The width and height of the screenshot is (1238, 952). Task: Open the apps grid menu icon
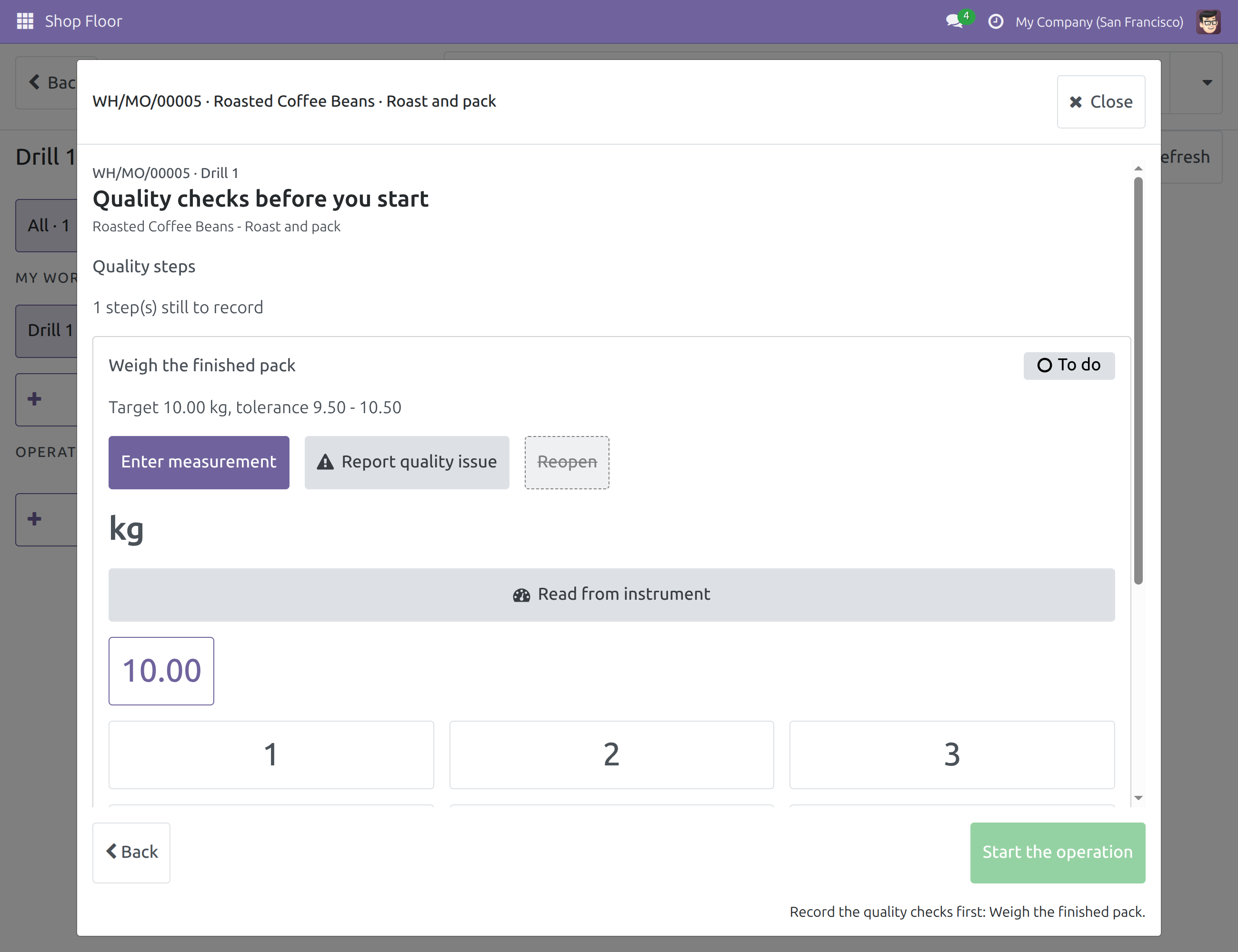(25, 21)
